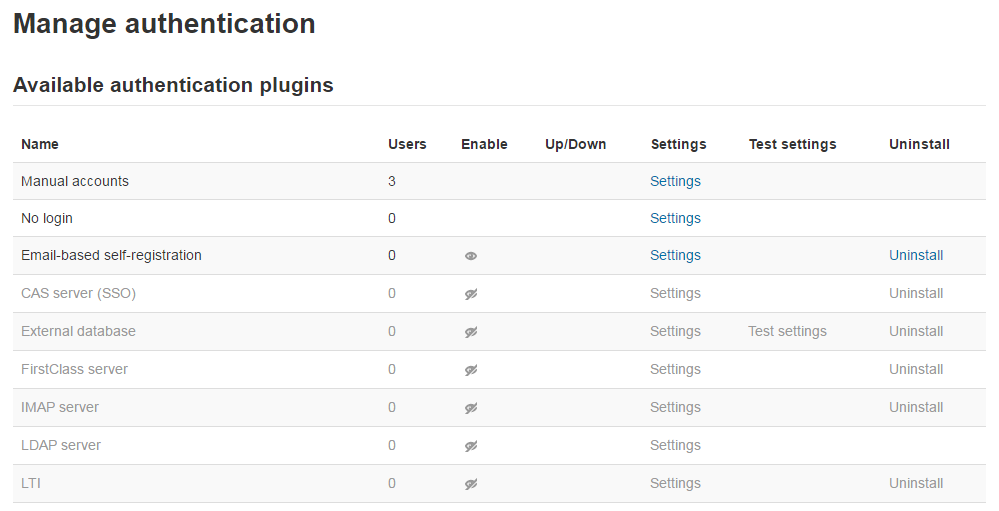This screenshot has width=999, height=511.
Task: Open Email-based self-registration Settings link
Action: [675, 255]
